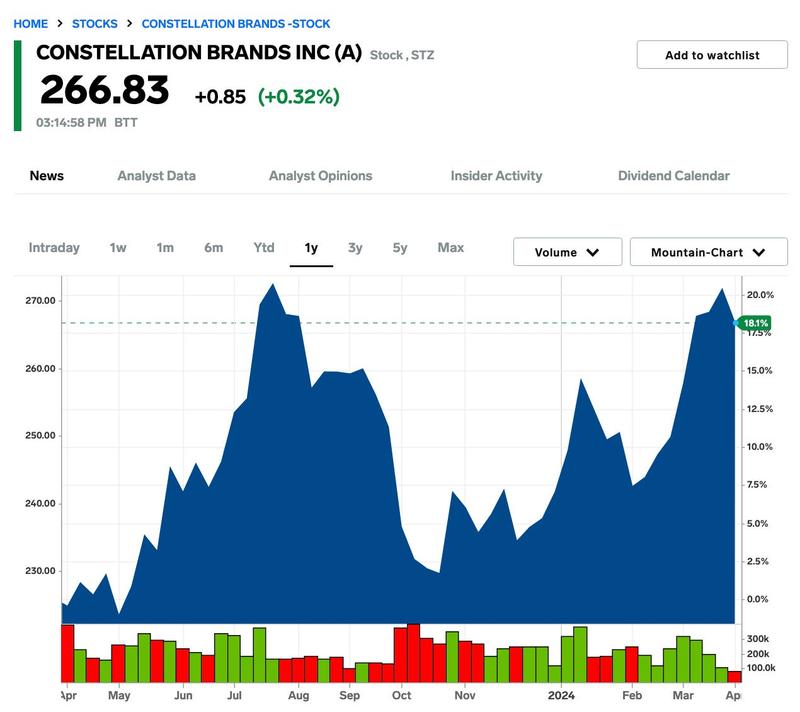
Task: Open the CONSTELLATION BRANDS -STOCK breadcrumb
Action: click(x=236, y=24)
